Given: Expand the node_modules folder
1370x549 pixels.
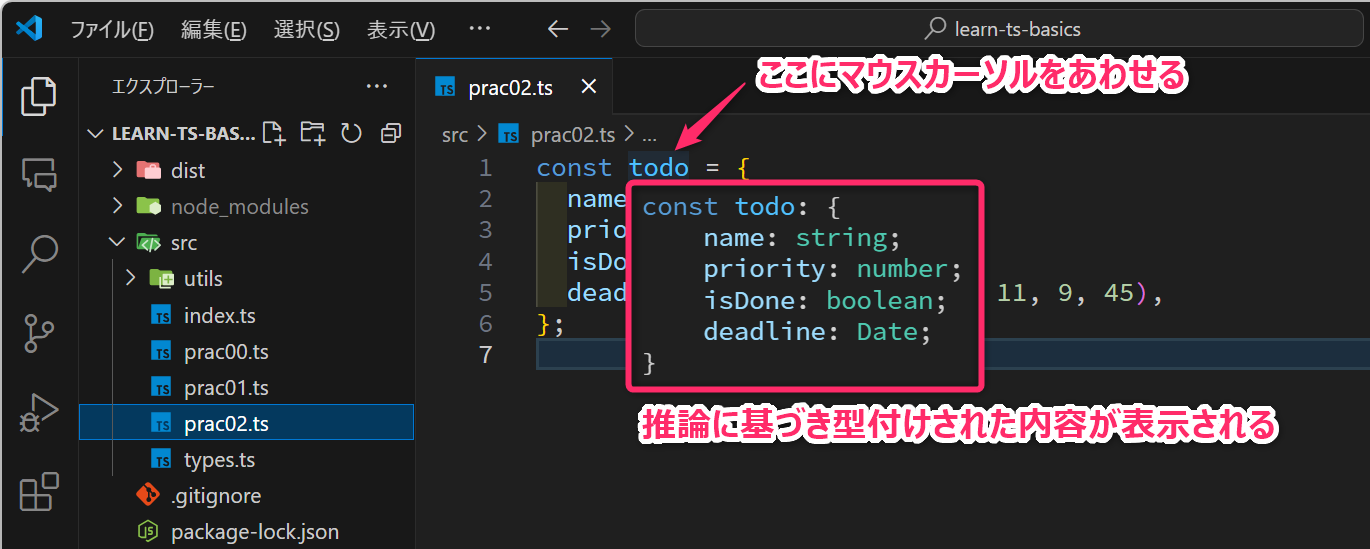Looking at the screenshot, I should point(239,207).
